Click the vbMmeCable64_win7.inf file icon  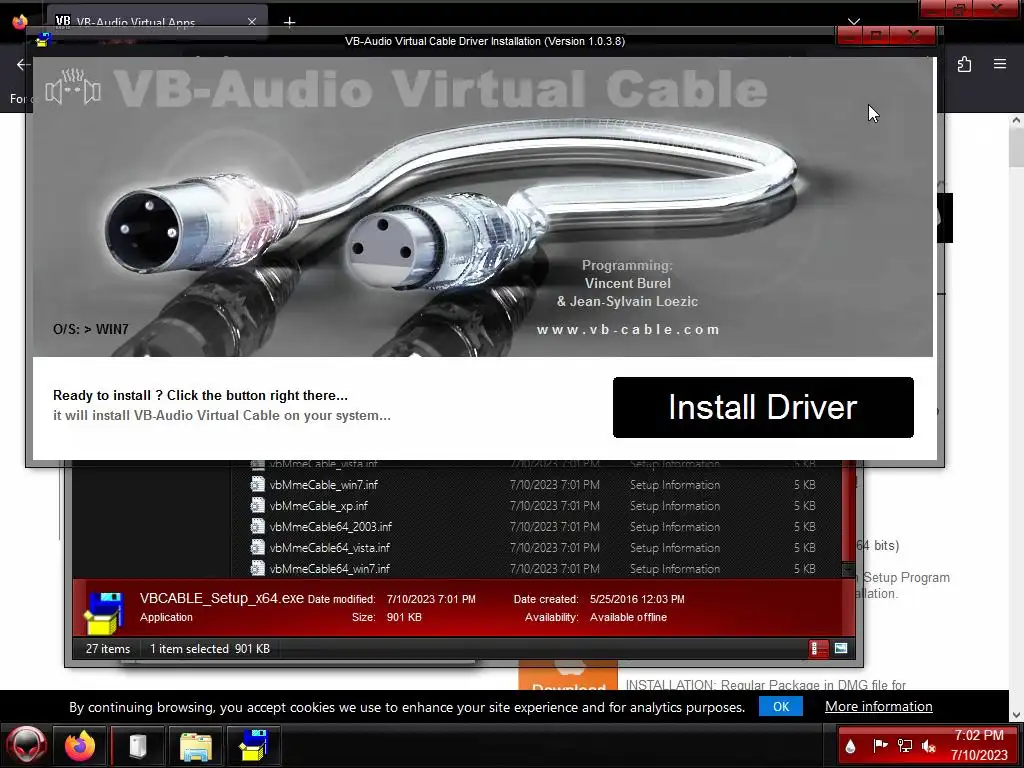(x=257, y=568)
